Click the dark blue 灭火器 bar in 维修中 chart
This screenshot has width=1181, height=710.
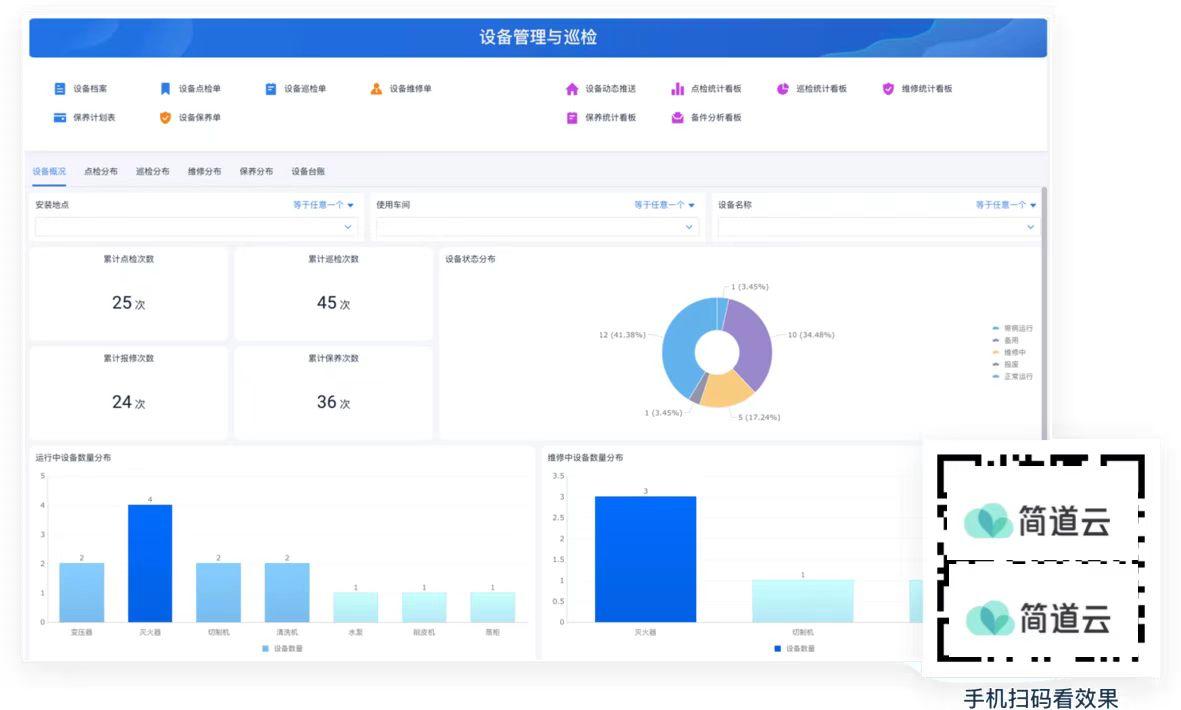point(645,559)
